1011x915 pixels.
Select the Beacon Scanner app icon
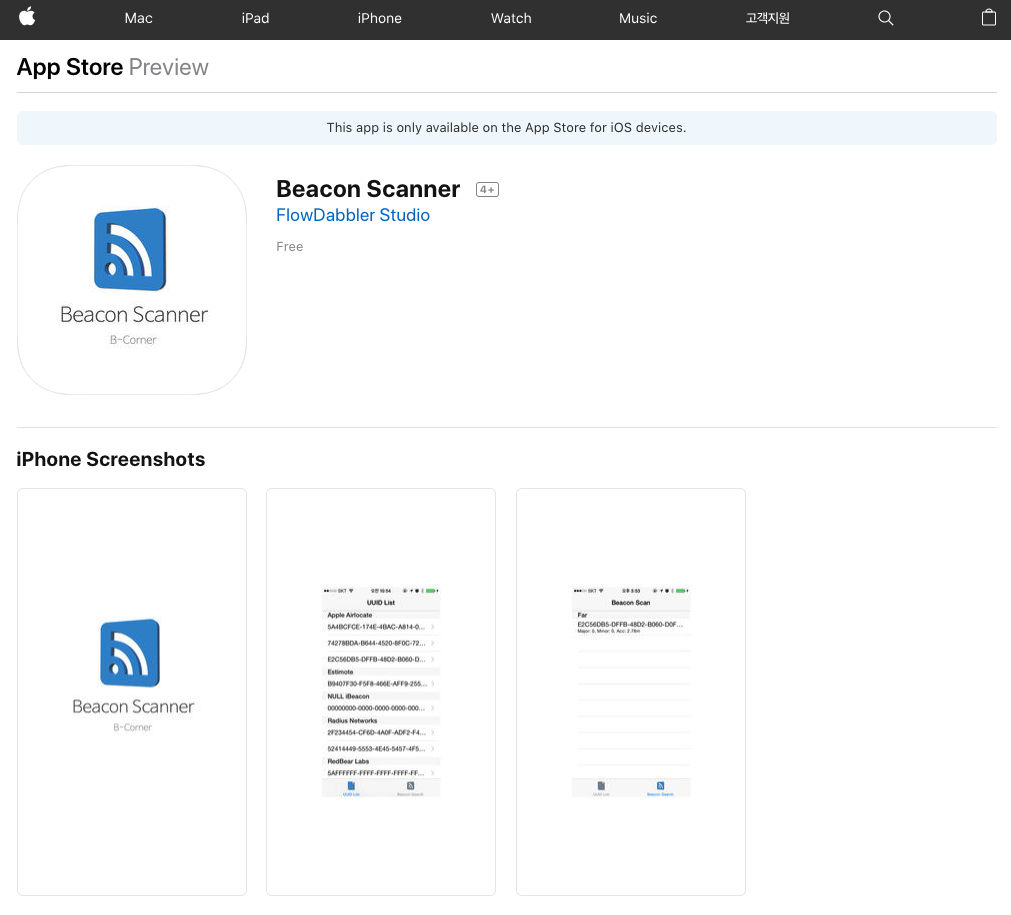(131, 280)
